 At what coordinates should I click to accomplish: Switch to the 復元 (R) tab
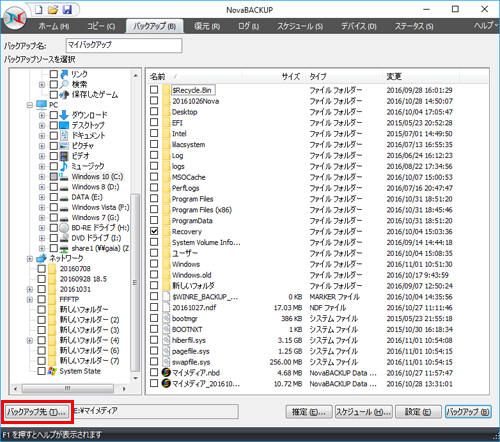(x=207, y=26)
